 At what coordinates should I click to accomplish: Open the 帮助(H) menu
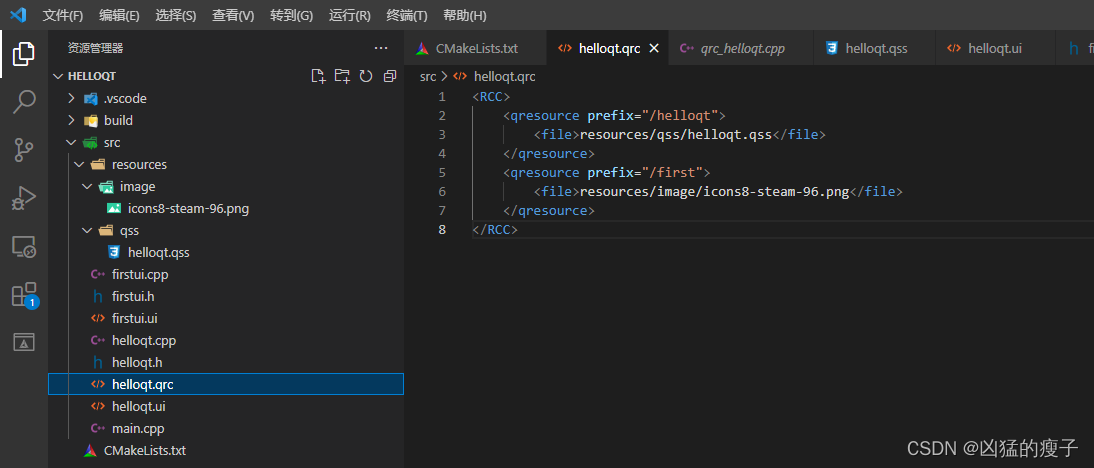[465, 15]
